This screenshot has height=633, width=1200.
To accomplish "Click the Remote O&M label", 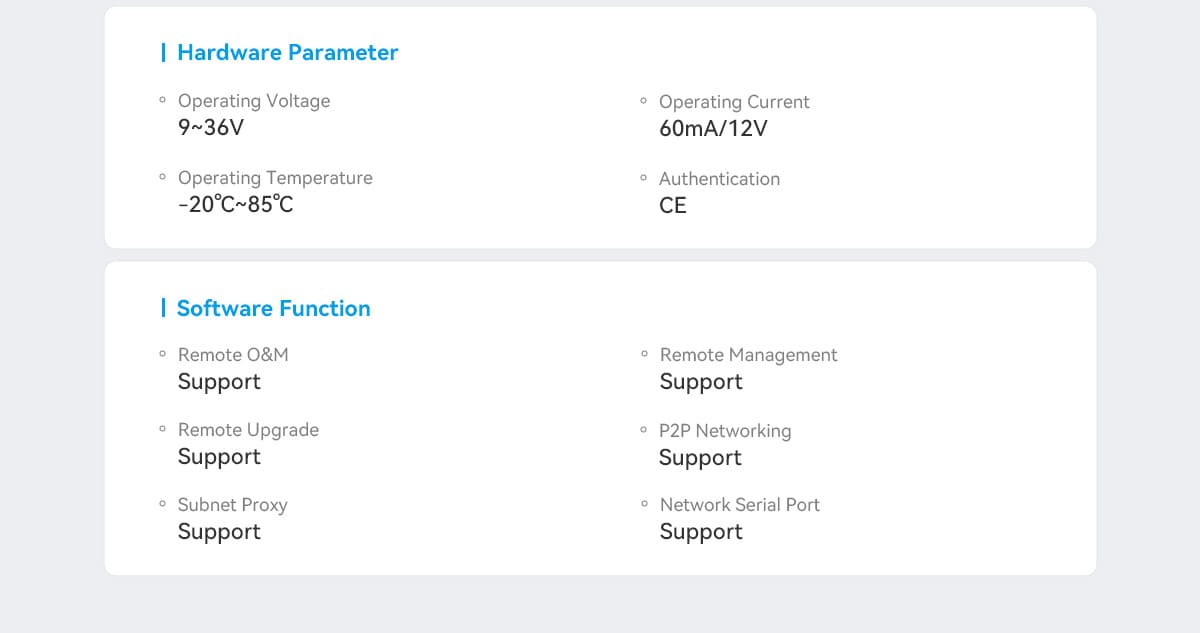I will [233, 355].
